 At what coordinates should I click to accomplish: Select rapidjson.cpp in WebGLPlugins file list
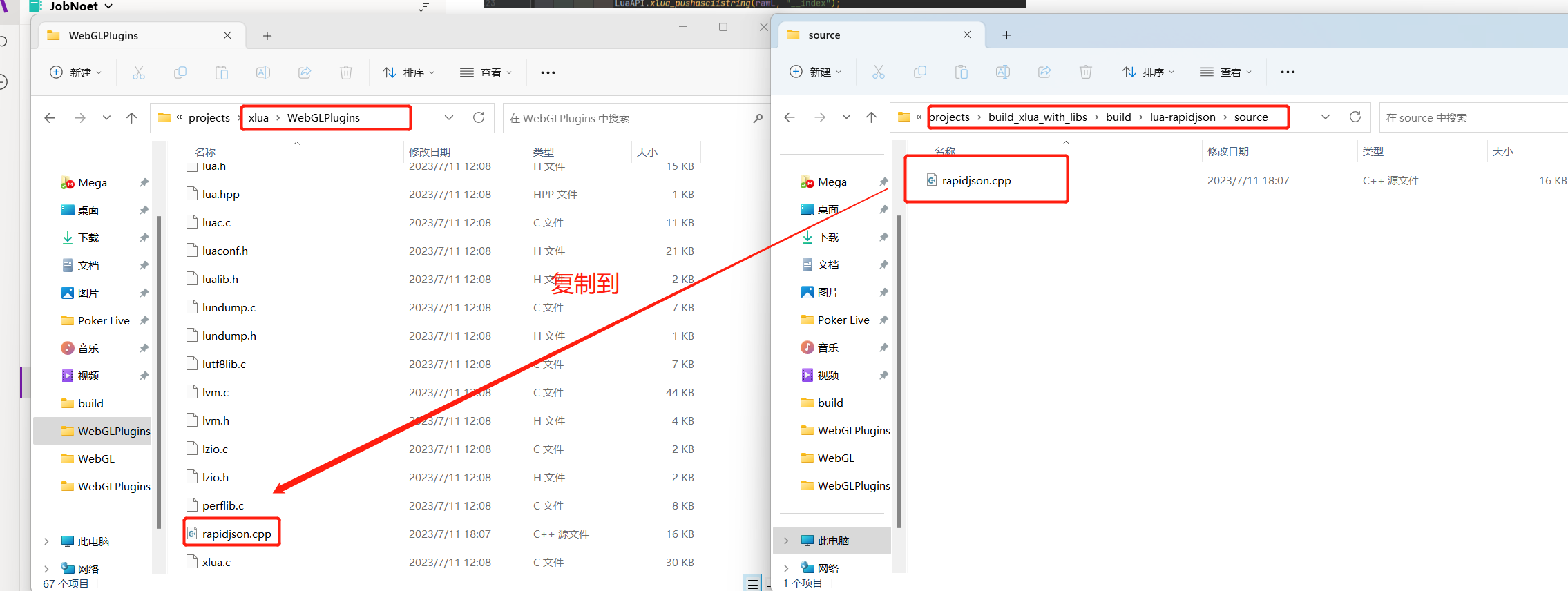[x=237, y=534]
